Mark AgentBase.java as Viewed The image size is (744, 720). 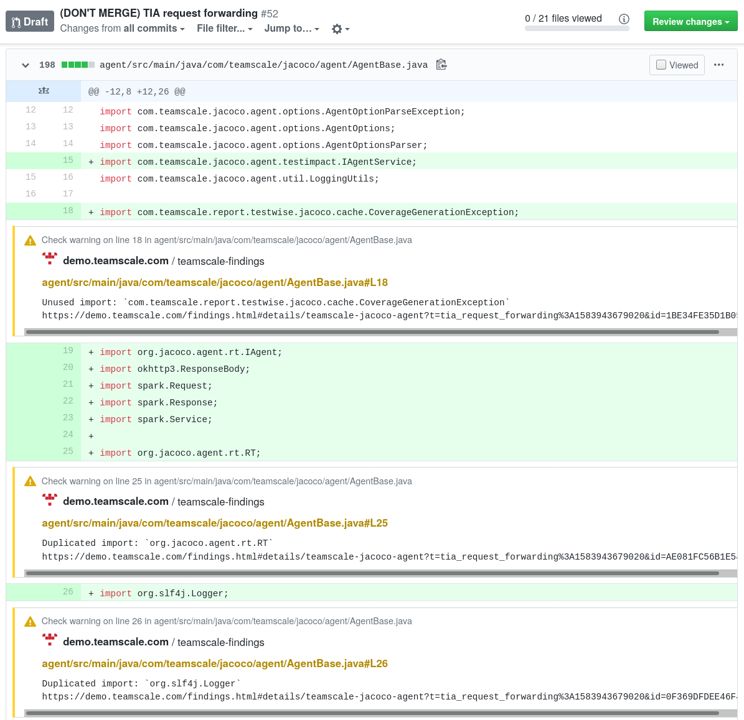[677, 65]
